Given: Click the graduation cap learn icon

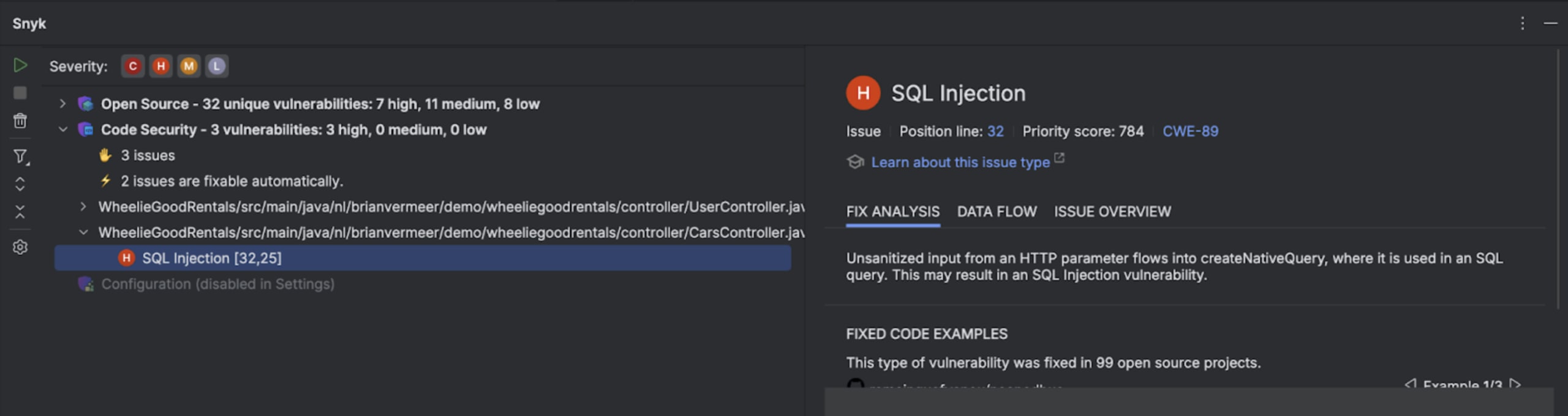Looking at the screenshot, I should [855, 162].
